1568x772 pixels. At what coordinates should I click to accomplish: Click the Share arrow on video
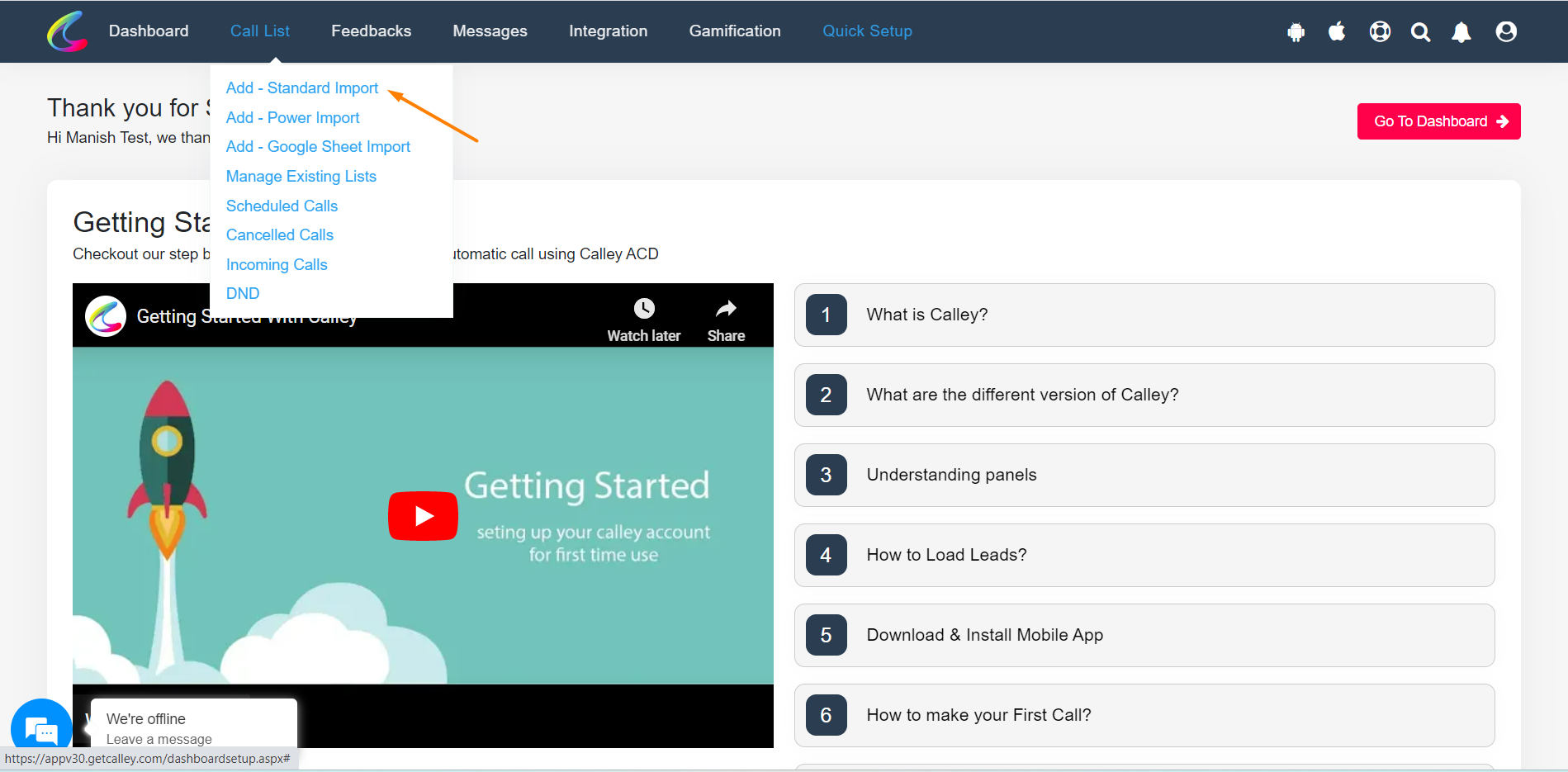point(726,308)
